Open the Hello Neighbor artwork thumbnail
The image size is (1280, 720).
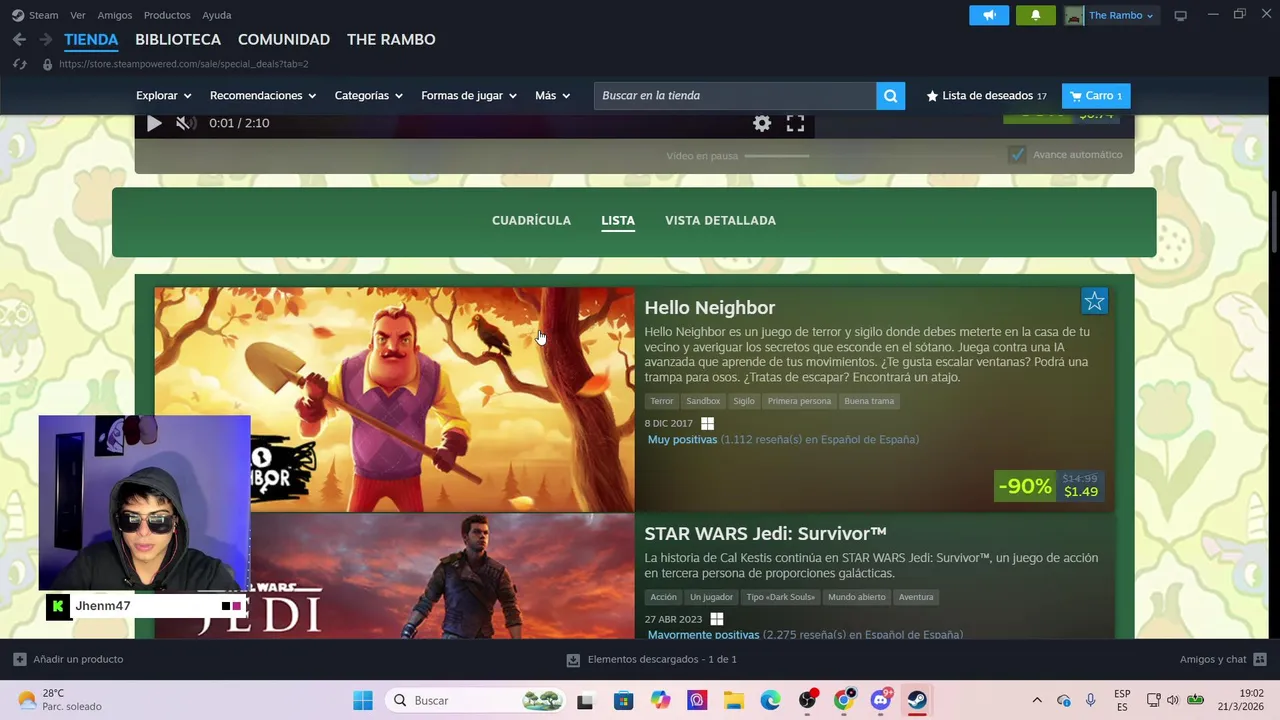[394, 400]
